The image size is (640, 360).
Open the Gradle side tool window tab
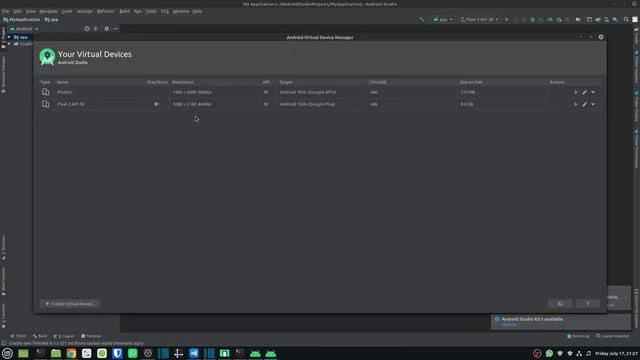pos(636,37)
